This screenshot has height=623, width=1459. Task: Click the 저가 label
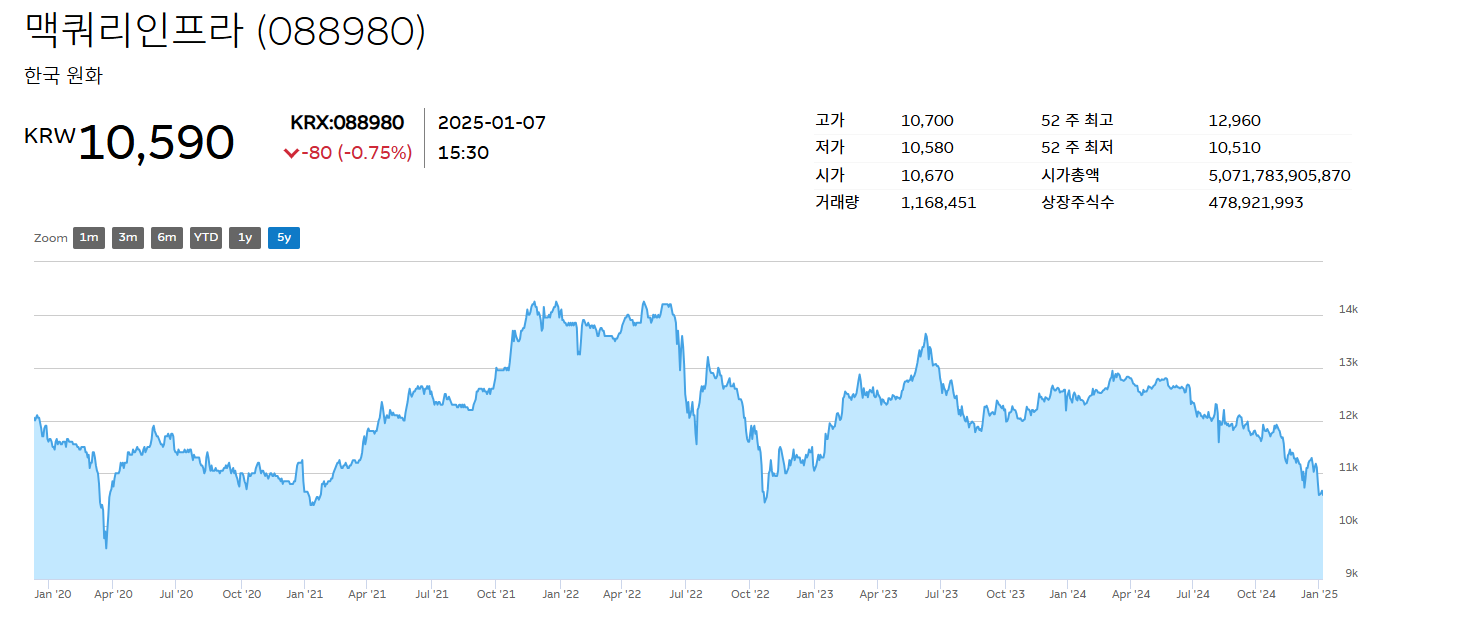(x=830, y=148)
